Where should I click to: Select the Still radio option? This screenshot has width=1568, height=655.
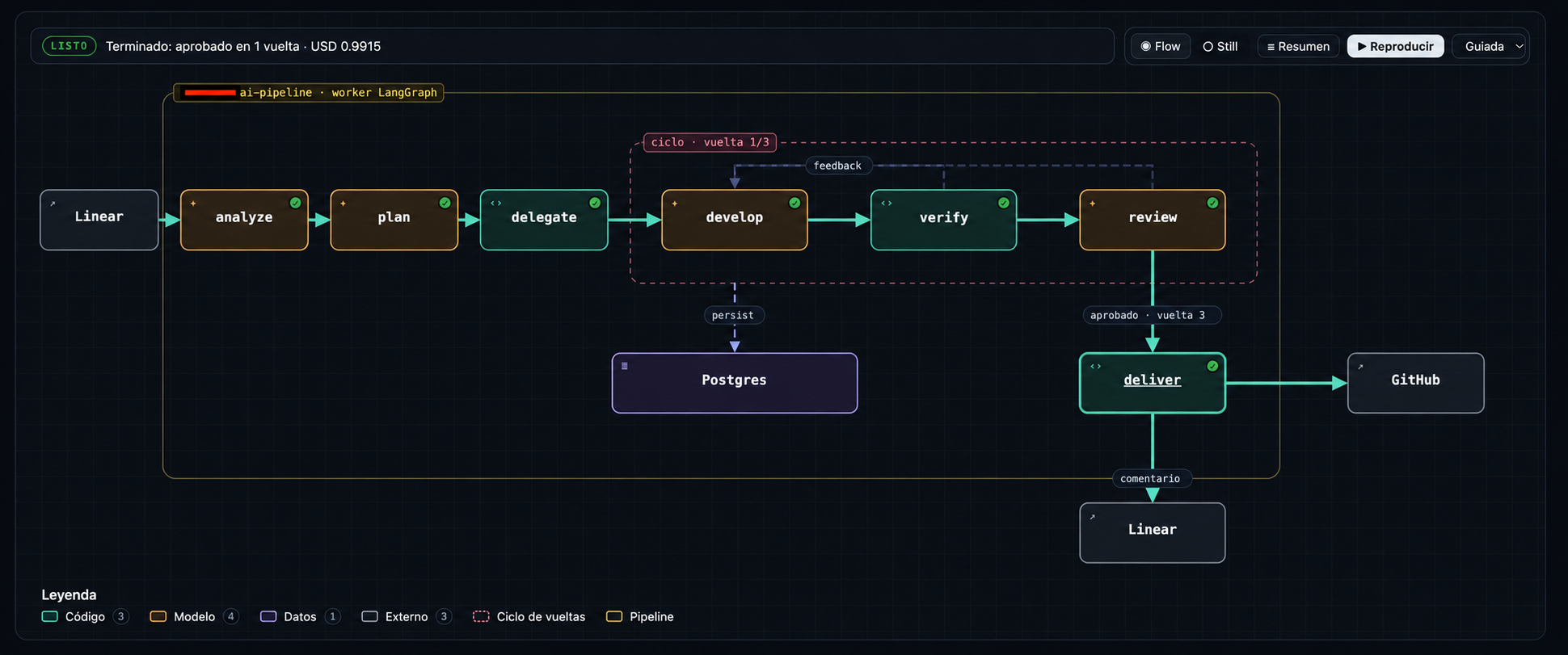(x=1220, y=46)
